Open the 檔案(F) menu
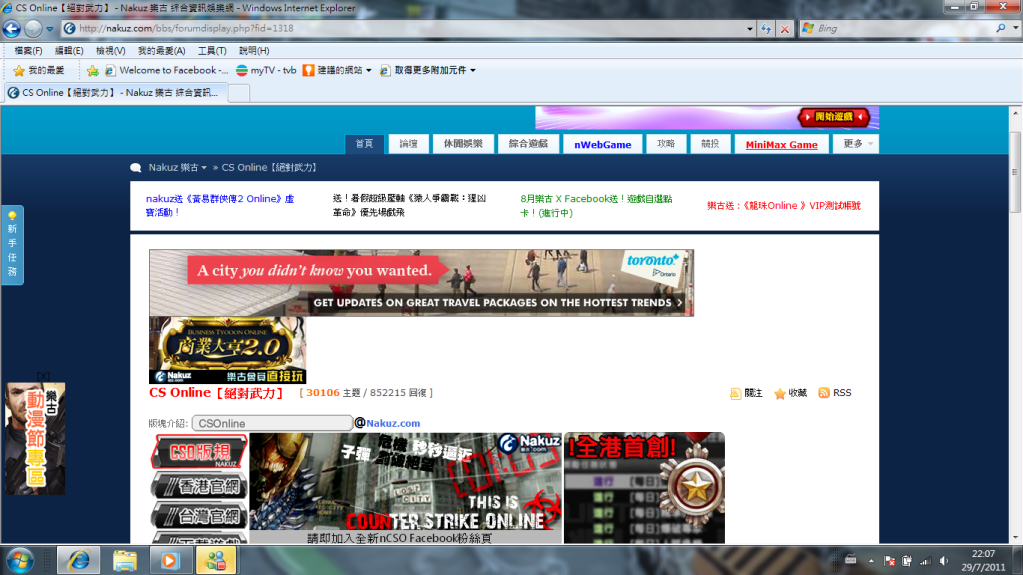This screenshot has height=575, width=1023. (28, 51)
